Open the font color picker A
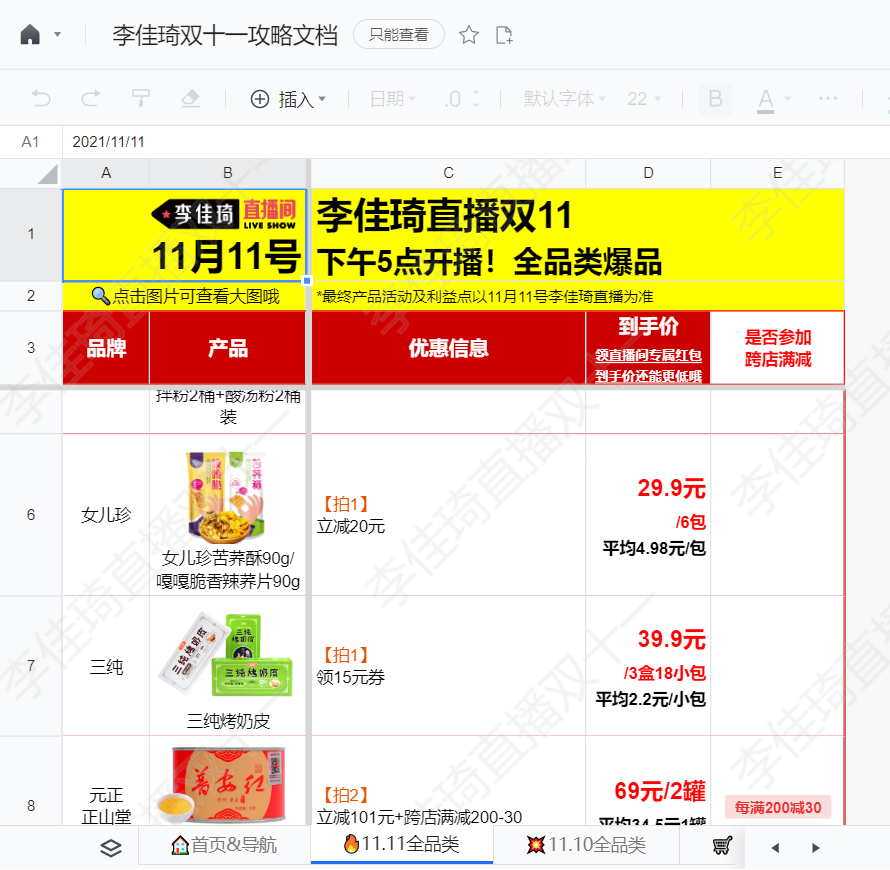Viewport: 890px width, 870px height. click(x=765, y=100)
